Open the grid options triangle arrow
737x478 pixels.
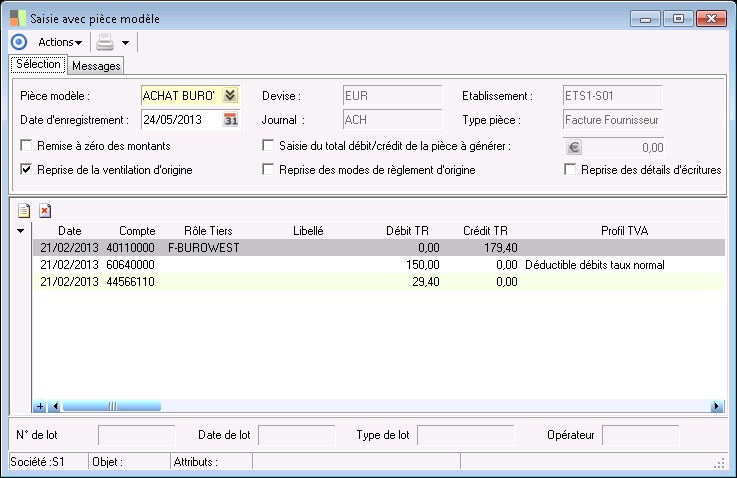[20, 231]
